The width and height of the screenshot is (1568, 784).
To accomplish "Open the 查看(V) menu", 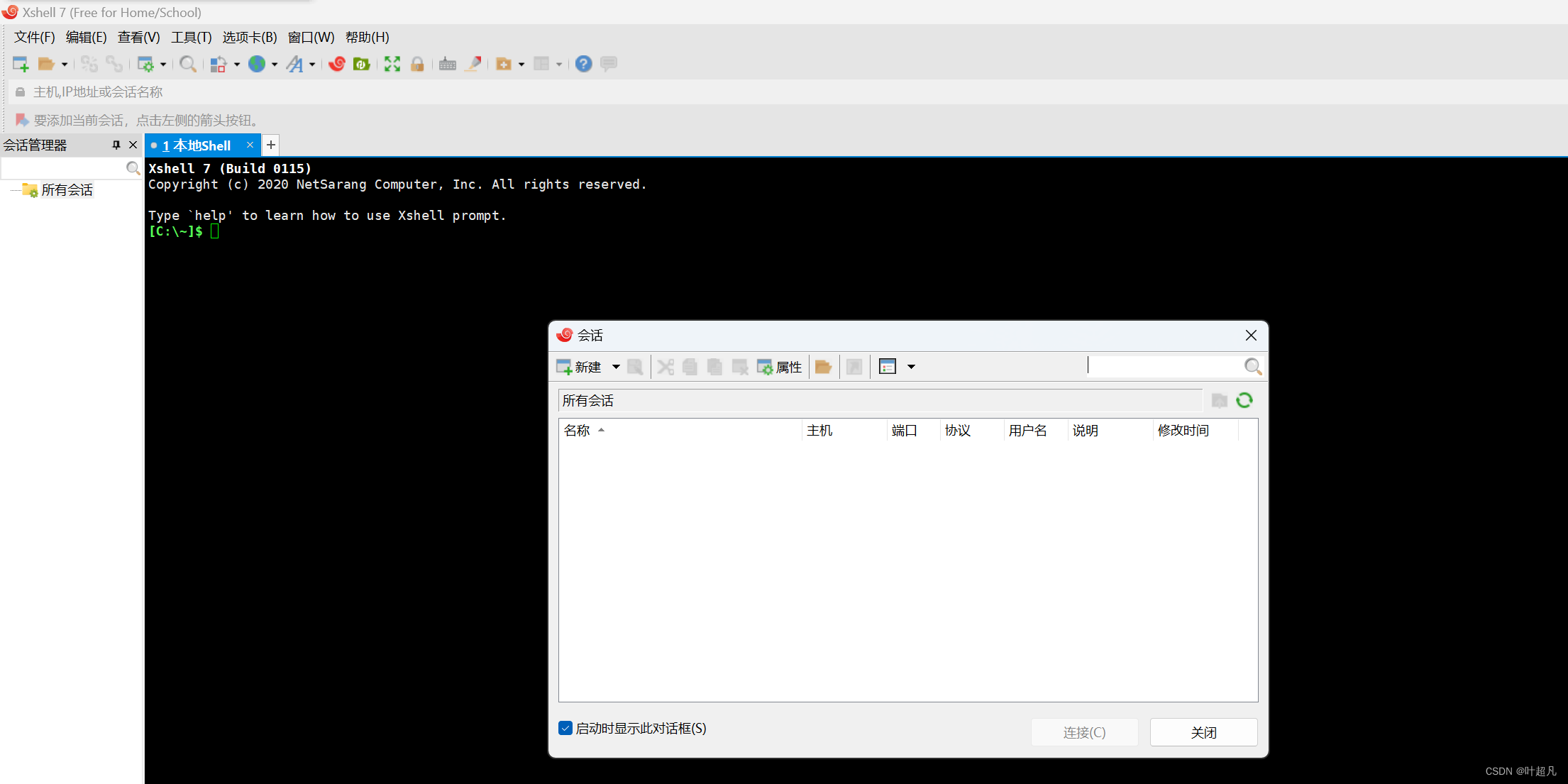I will [138, 37].
